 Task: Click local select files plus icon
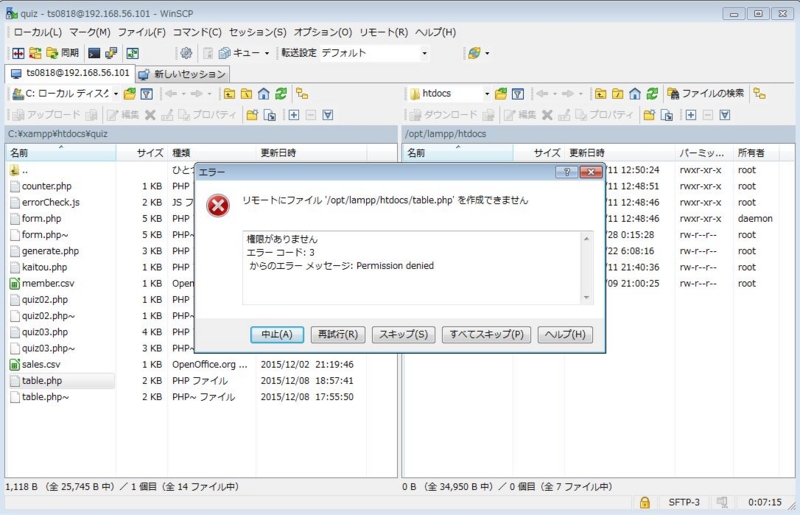[x=294, y=115]
